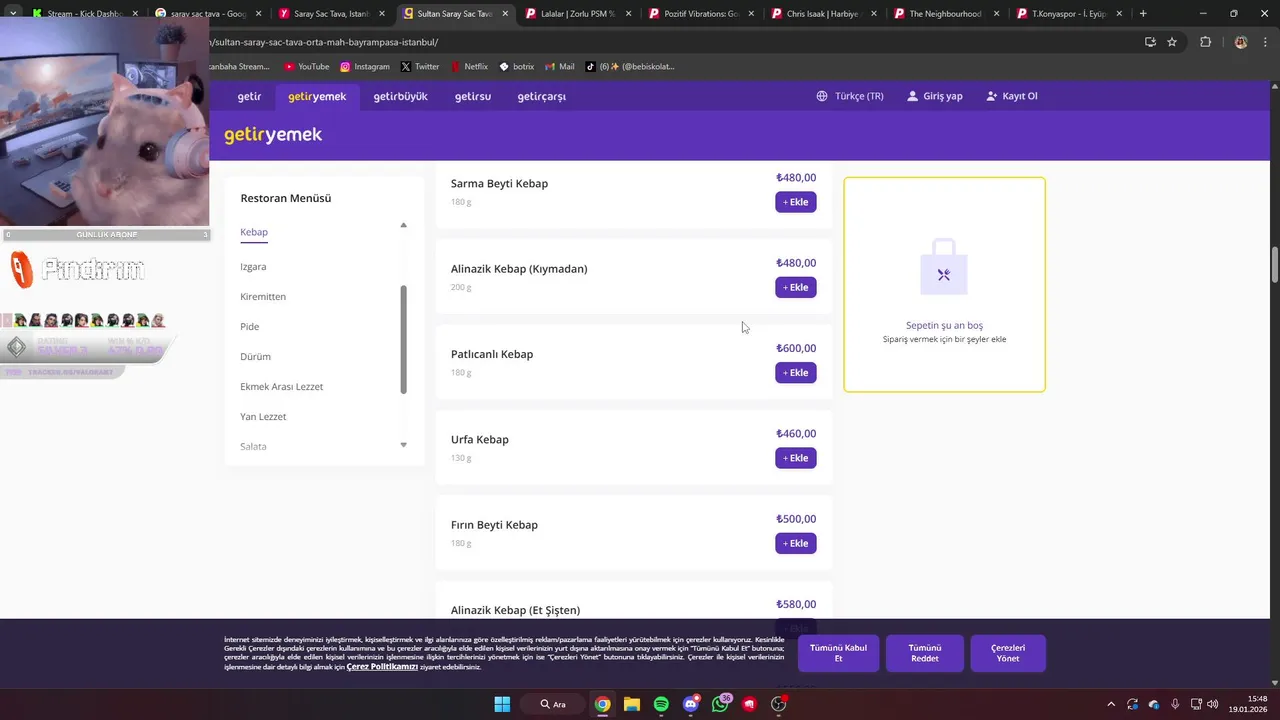Add Fırın Beyti Kebap to cart
Image resolution: width=1280 pixels, height=720 pixels.
796,543
